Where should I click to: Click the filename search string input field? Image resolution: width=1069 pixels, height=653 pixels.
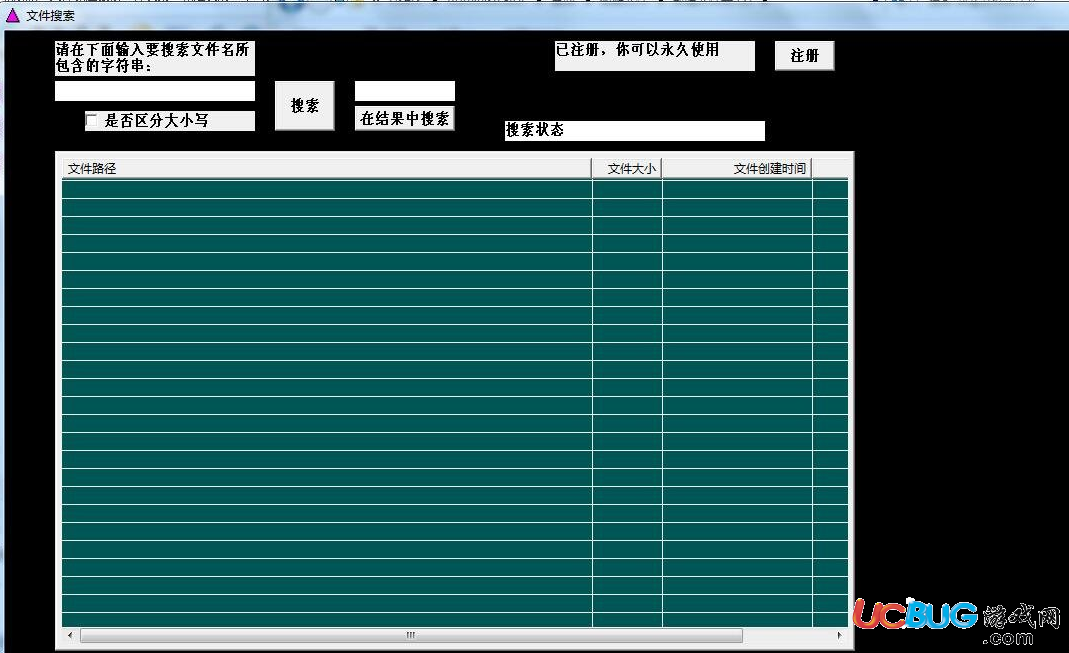click(155, 91)
